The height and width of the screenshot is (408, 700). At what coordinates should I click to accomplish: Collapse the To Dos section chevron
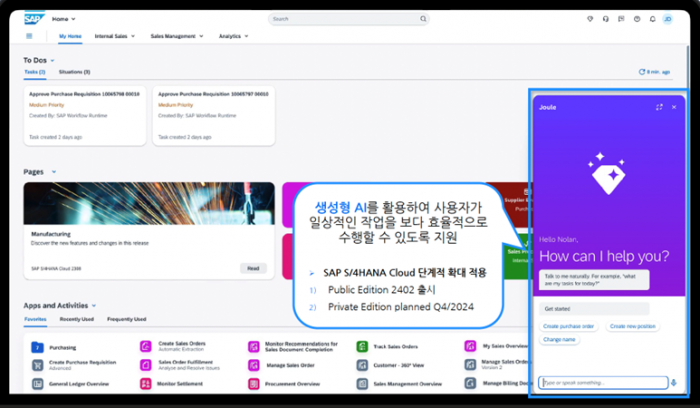coord(52,61)
